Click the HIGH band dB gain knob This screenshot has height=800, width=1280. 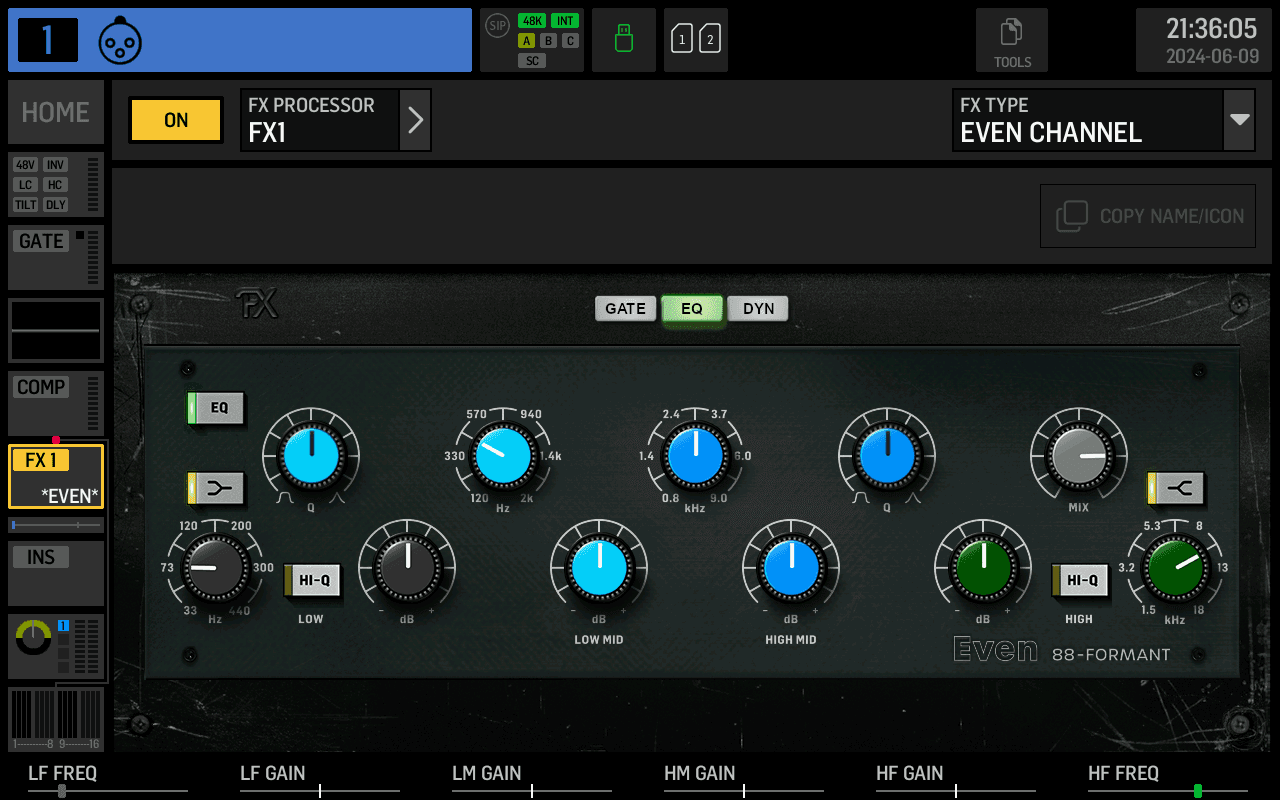click(983, 567)
